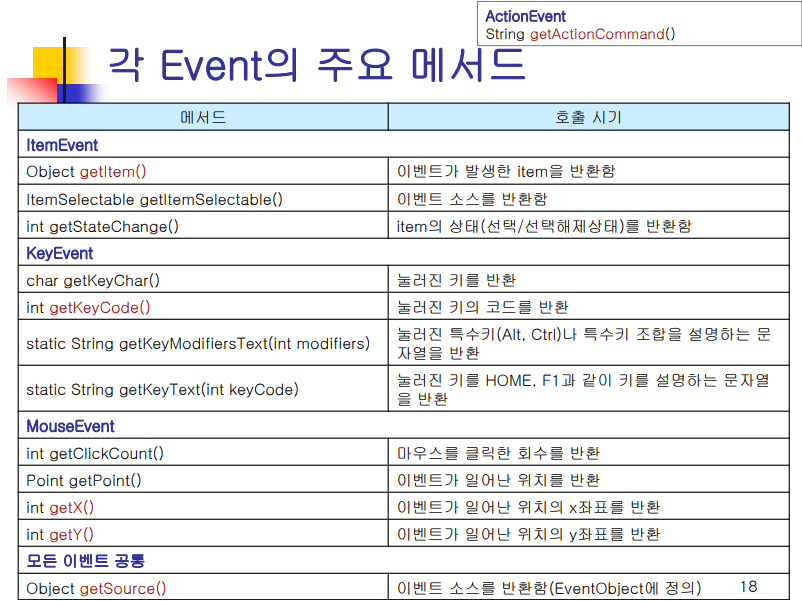Click the '모든 이벤트 공통' section heading
This screenshot has width=802, height=601.
tap(85, 561)
